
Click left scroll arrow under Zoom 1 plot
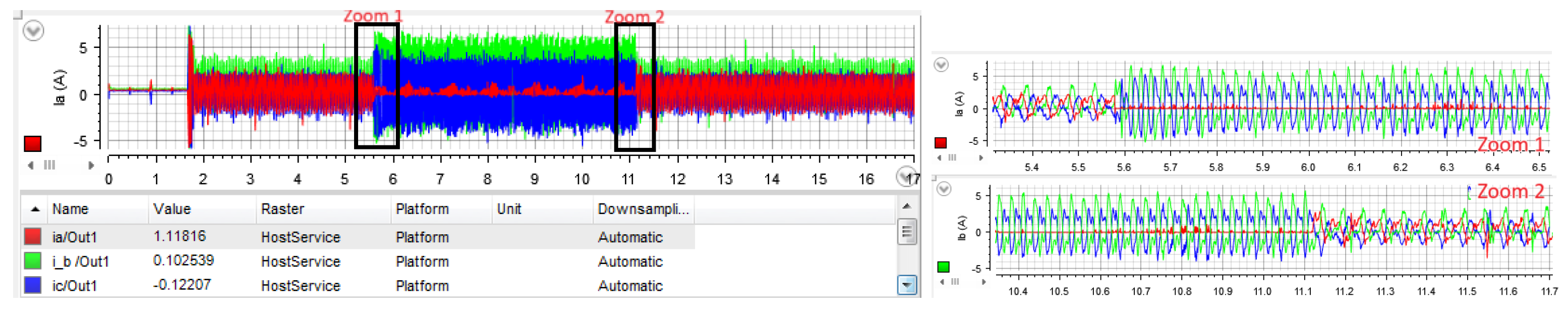[x=940, y=158]
